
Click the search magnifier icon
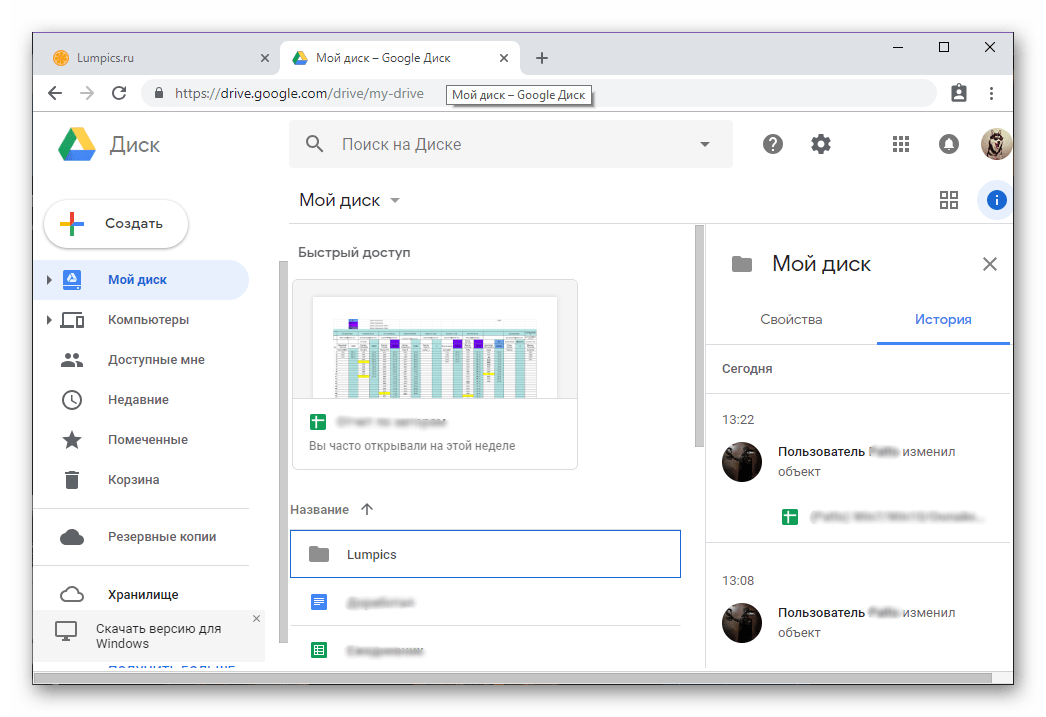click(x=314, y=144)
